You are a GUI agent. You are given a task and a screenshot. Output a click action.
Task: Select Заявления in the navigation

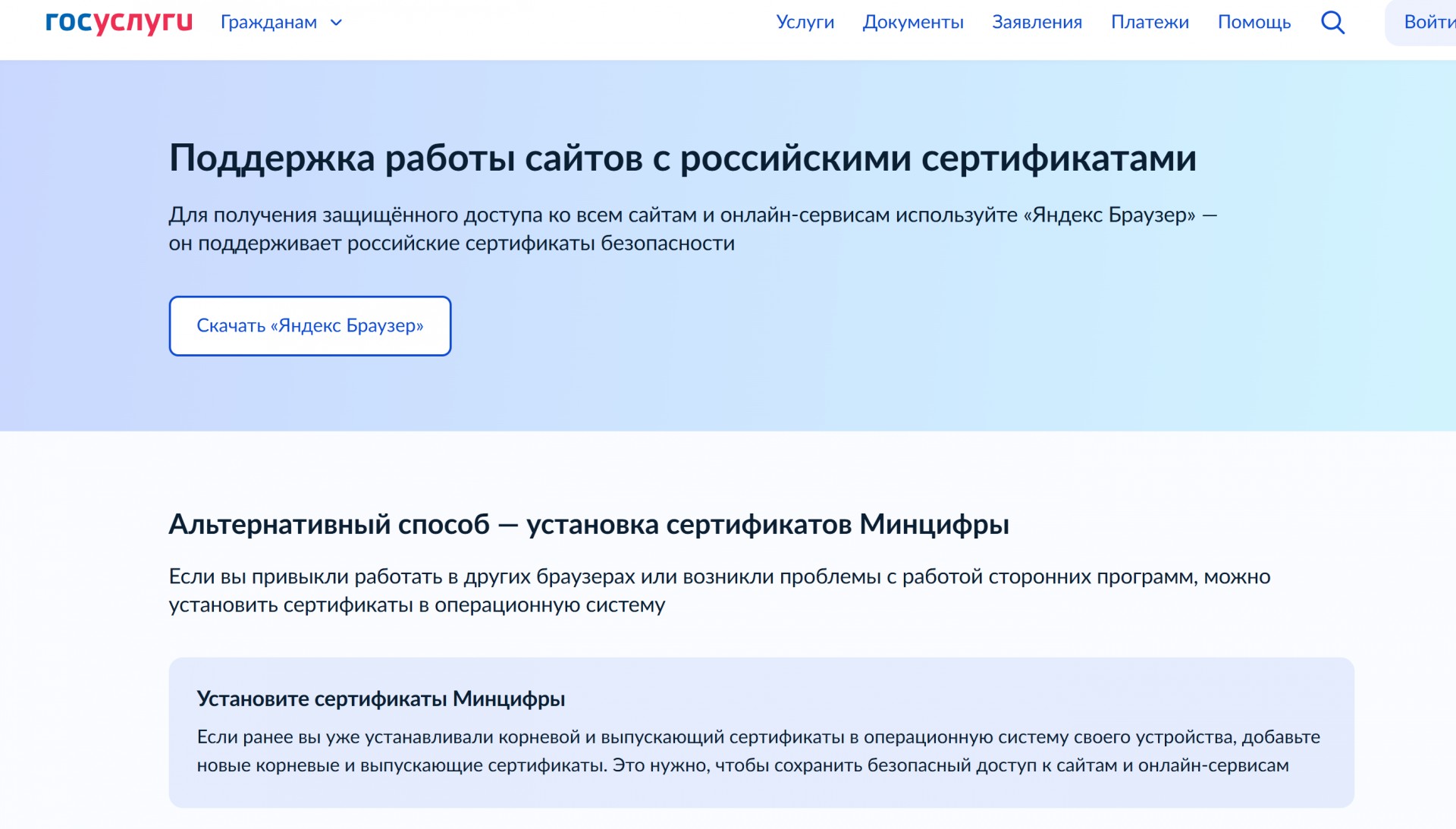(x=1037, y=22)
